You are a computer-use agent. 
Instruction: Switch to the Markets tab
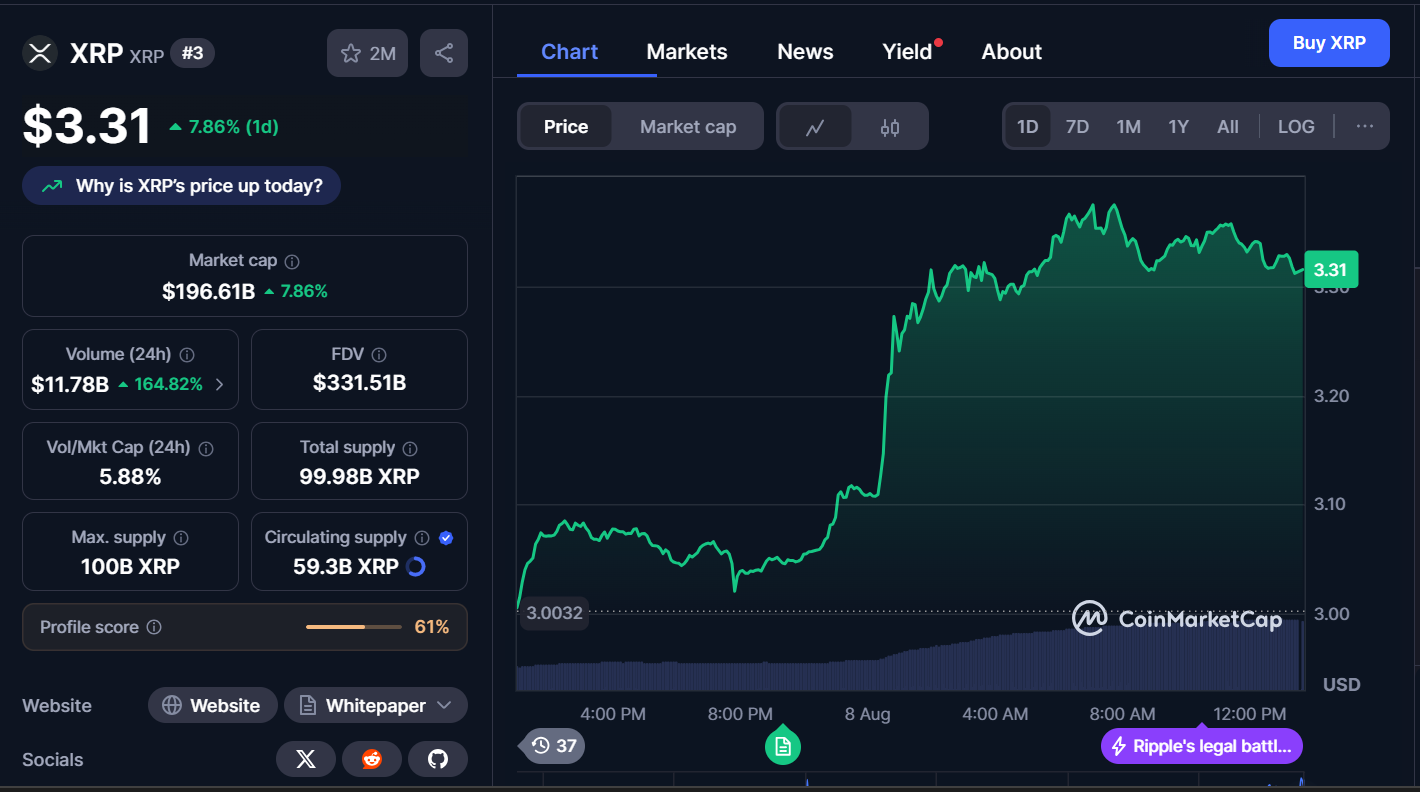(x=687, y=52)
